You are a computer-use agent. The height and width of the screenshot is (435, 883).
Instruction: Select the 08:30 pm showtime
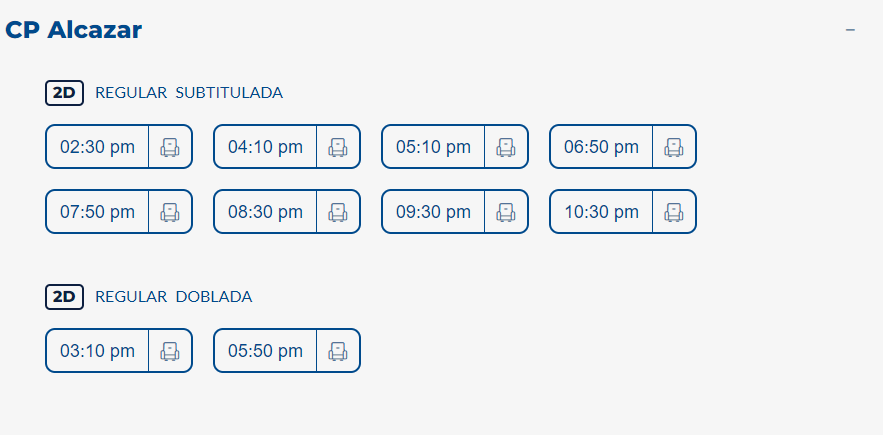[x=265, y=212]
